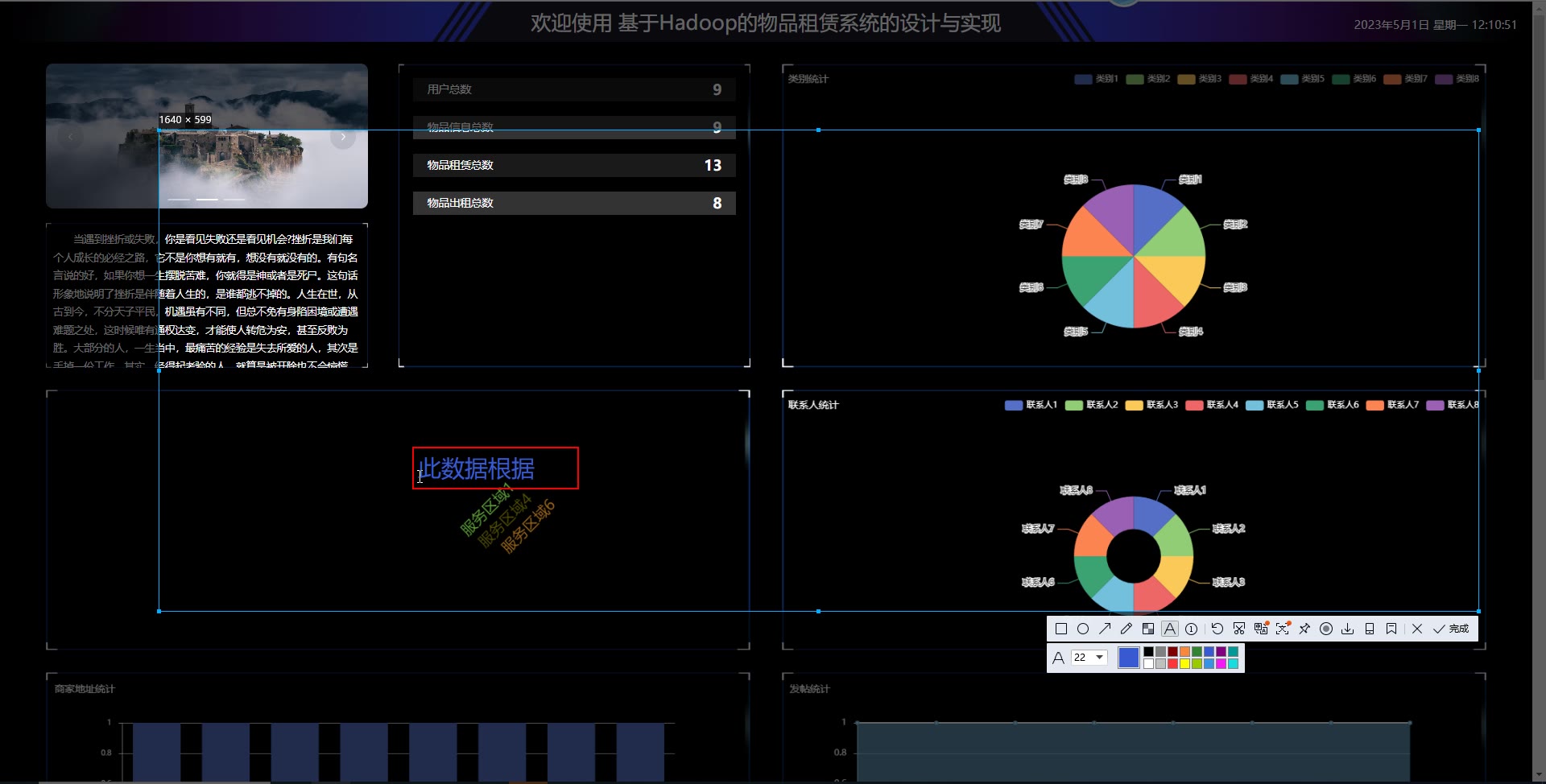
Task: Toggle legend item 类别4
Action: click(x=1250, y=79)
